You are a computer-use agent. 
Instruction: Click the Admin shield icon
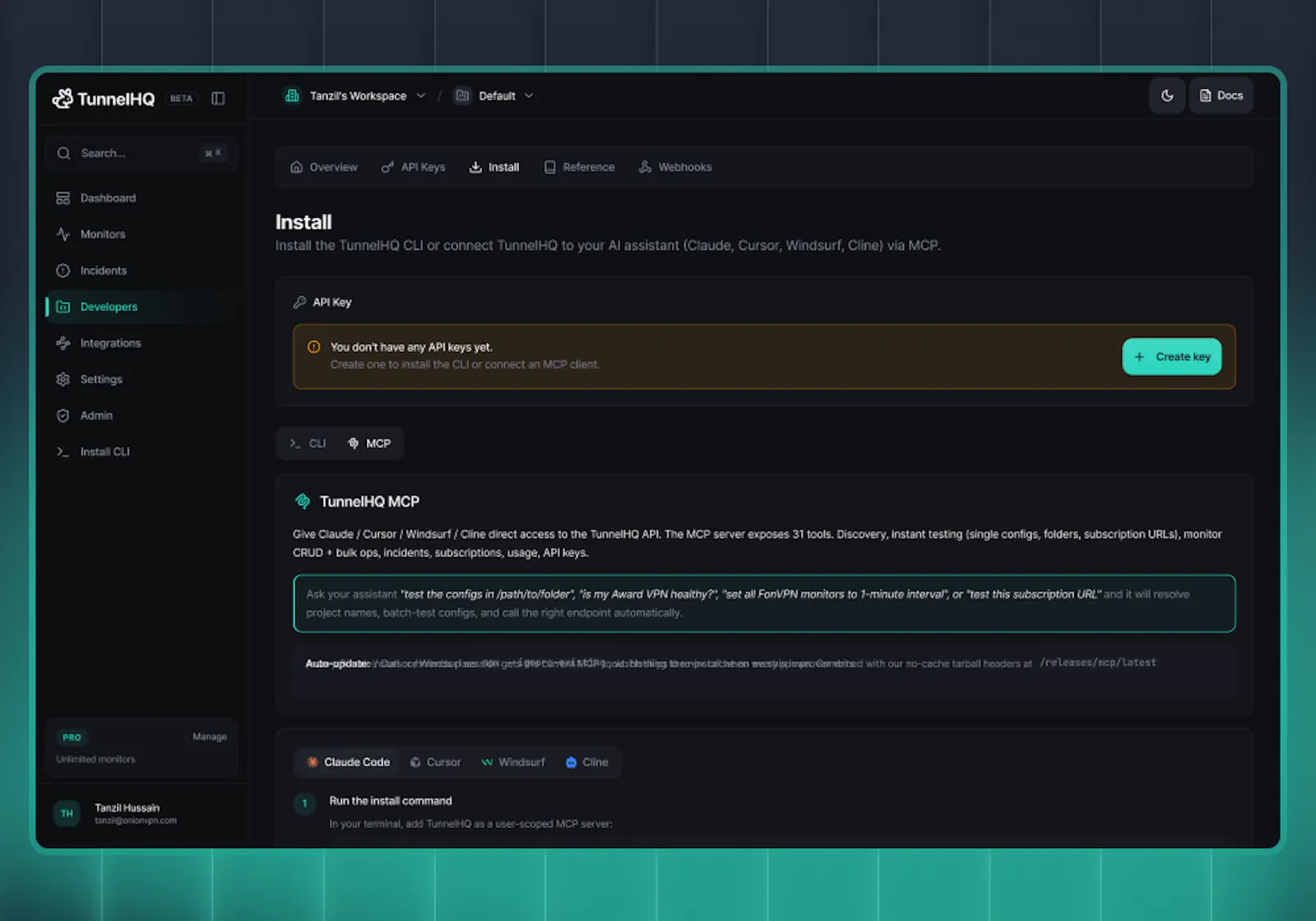click(63, 415)
